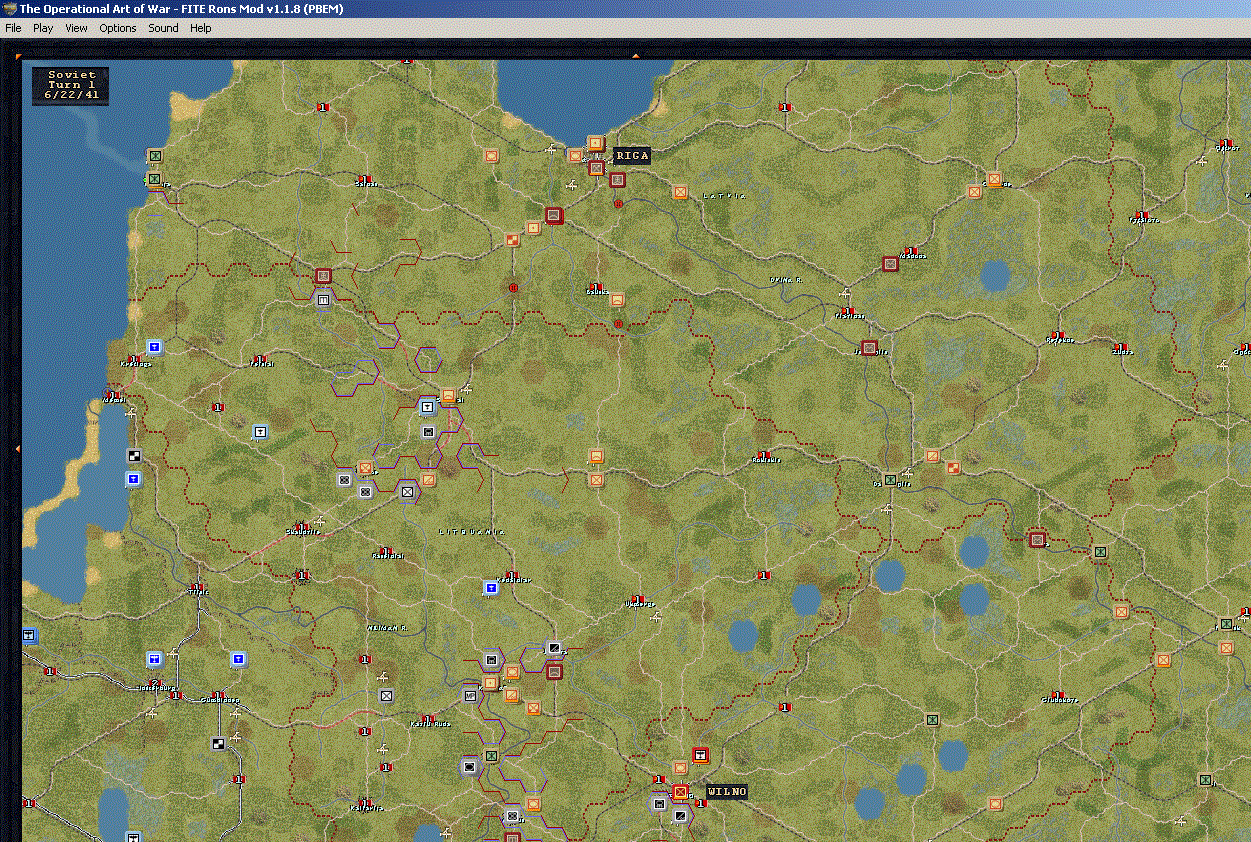Select leftmost blue HQ at the map's west edge

[29, 636]
